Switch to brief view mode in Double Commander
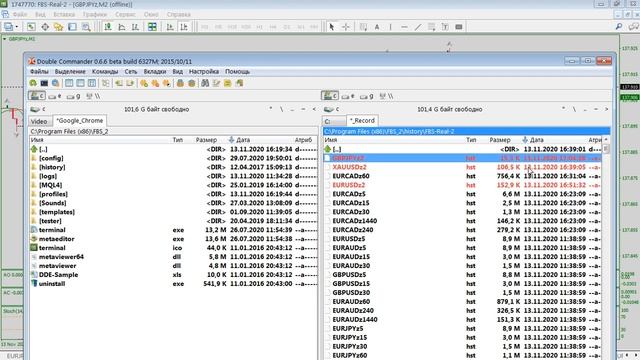Image resolution: width=640 pixels, height=360 pixels. pyautogui.click(x=69, y=83)
